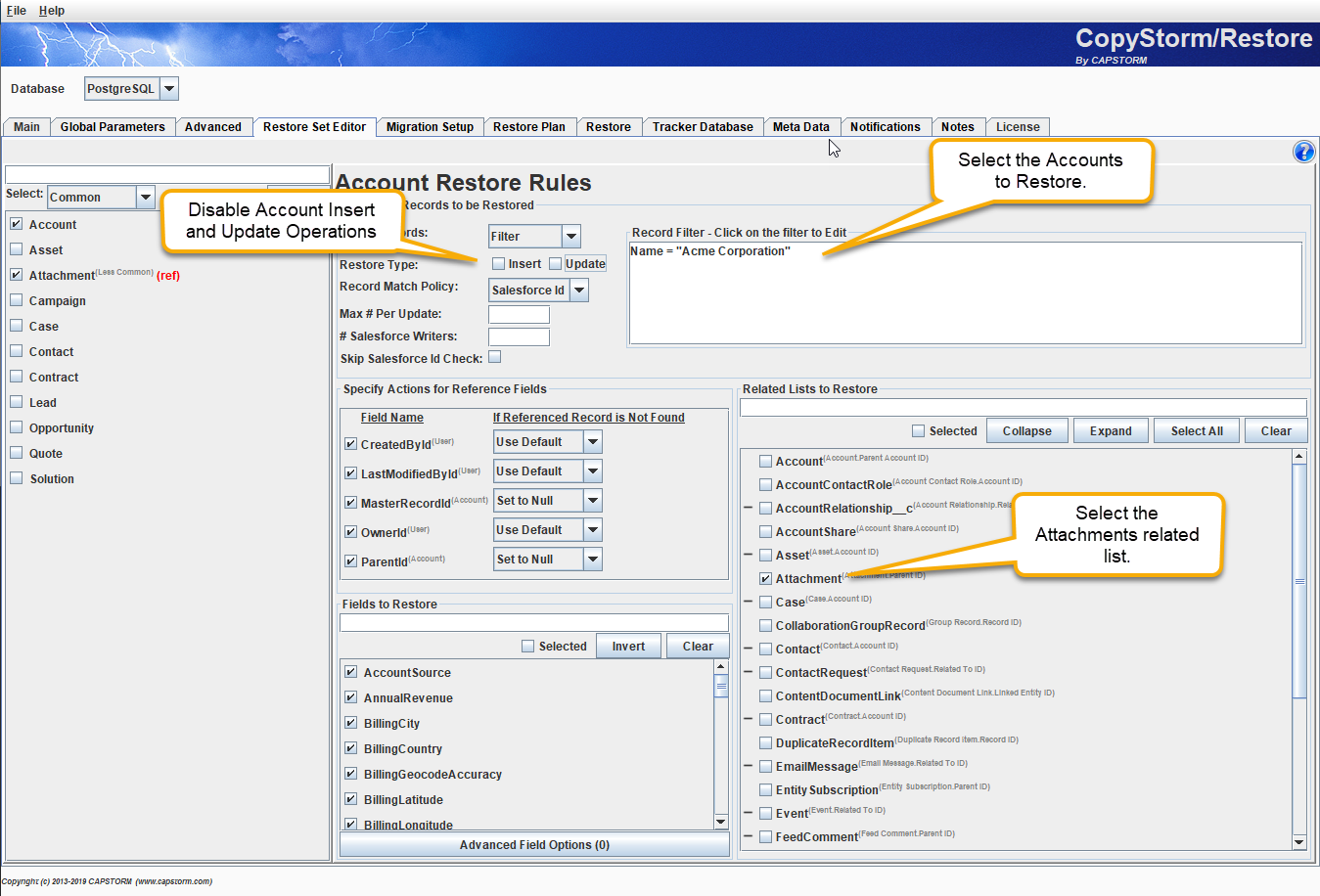Open MasterRecordId Set to Null dropdown
The width and height of the screenshot is (1320, 896).
pyautogui.click(x=592, y=501)
